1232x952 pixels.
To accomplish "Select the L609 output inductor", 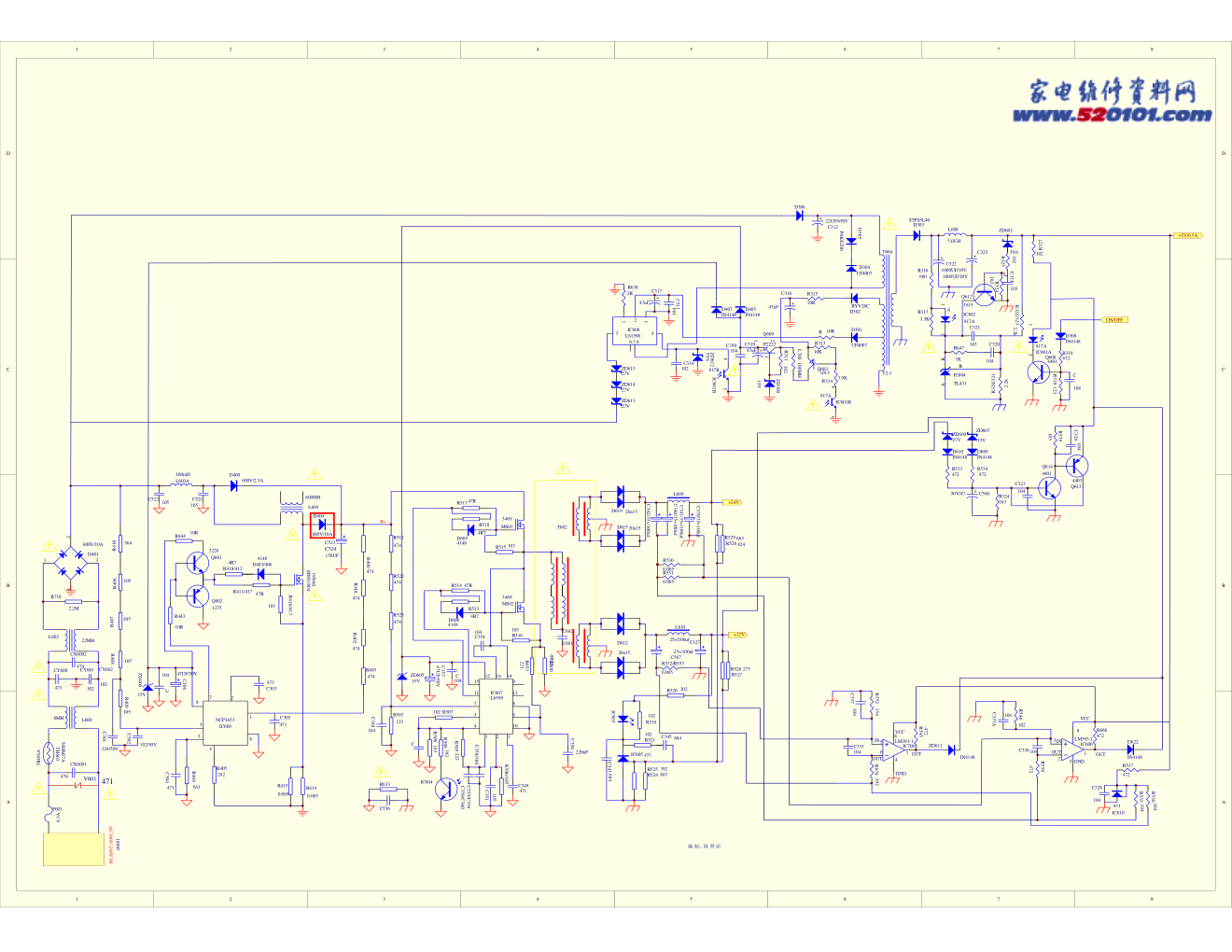I will [x=678, y=501].
